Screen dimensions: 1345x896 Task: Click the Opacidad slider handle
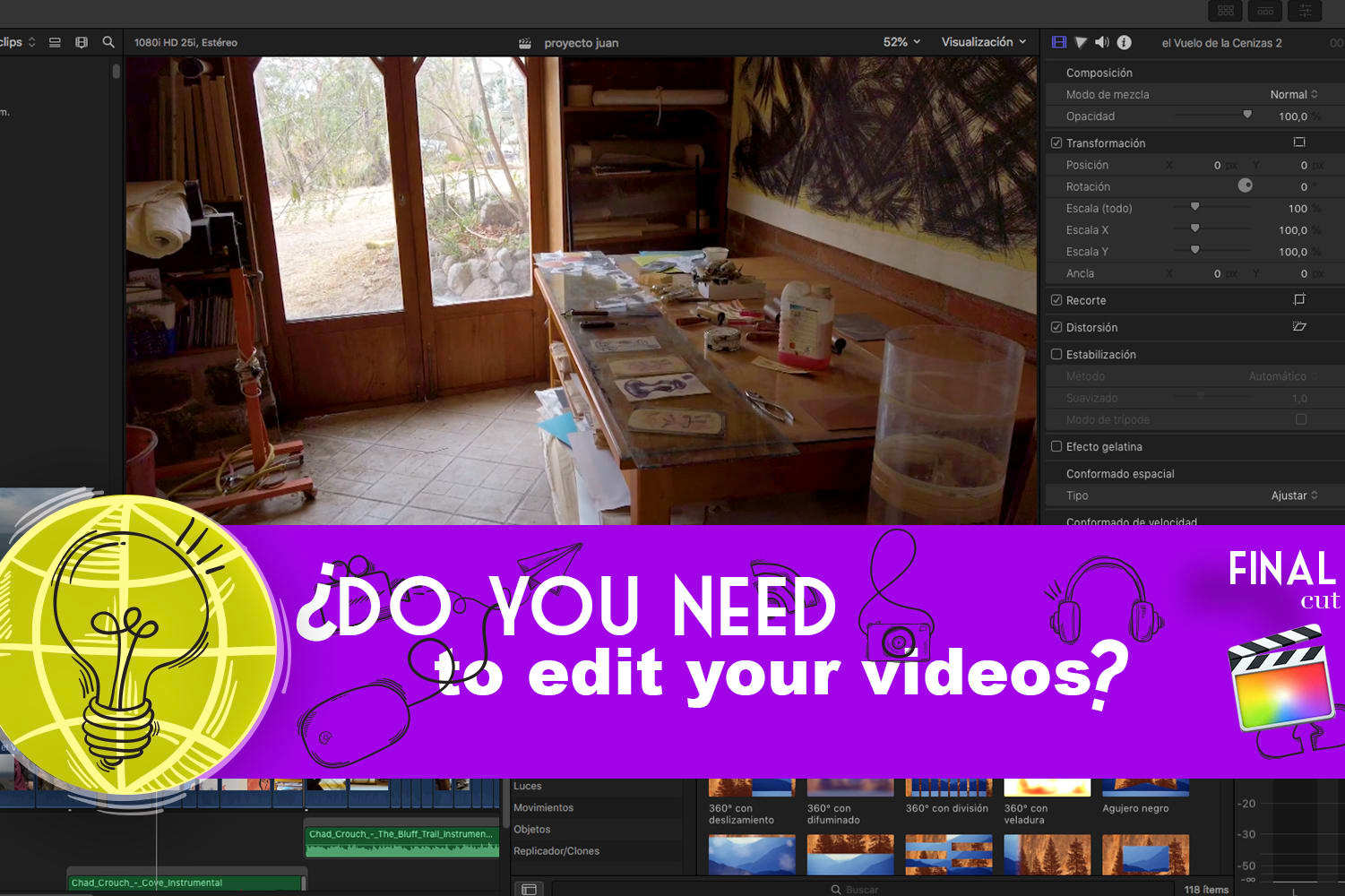click(1246, 115)
